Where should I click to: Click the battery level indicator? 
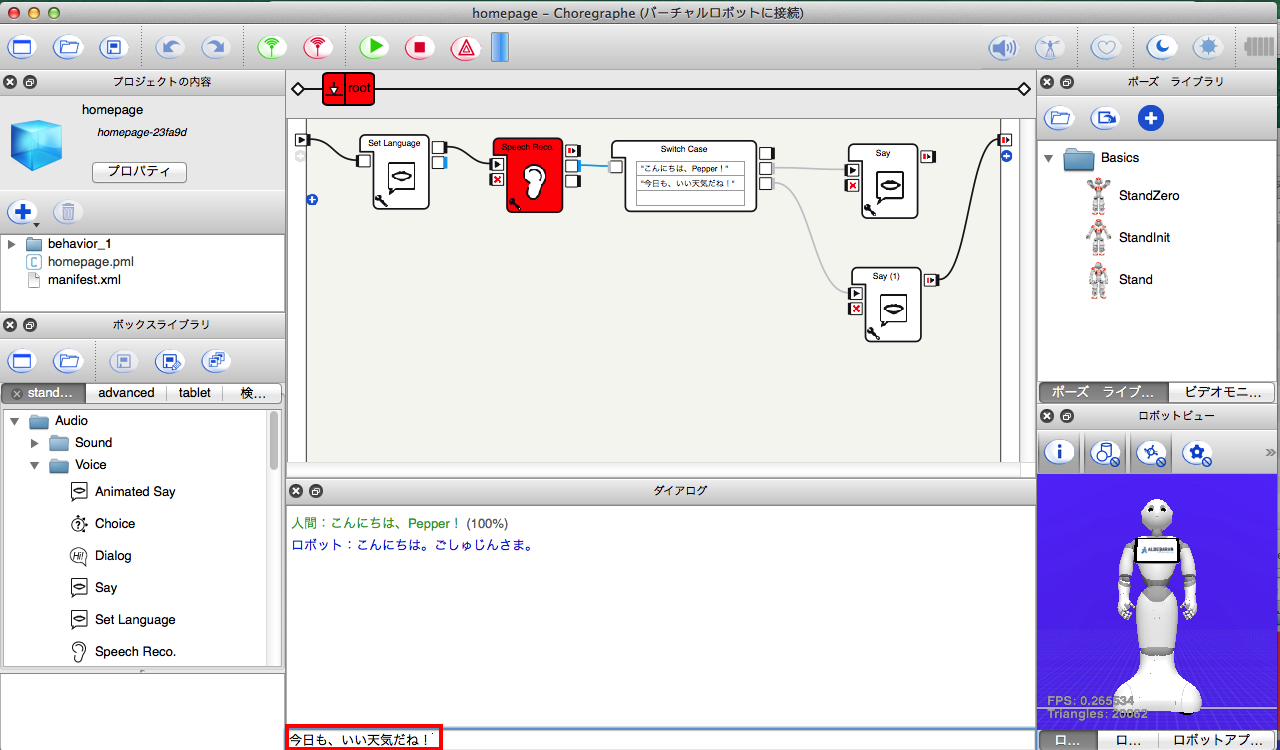point(1260,47)
